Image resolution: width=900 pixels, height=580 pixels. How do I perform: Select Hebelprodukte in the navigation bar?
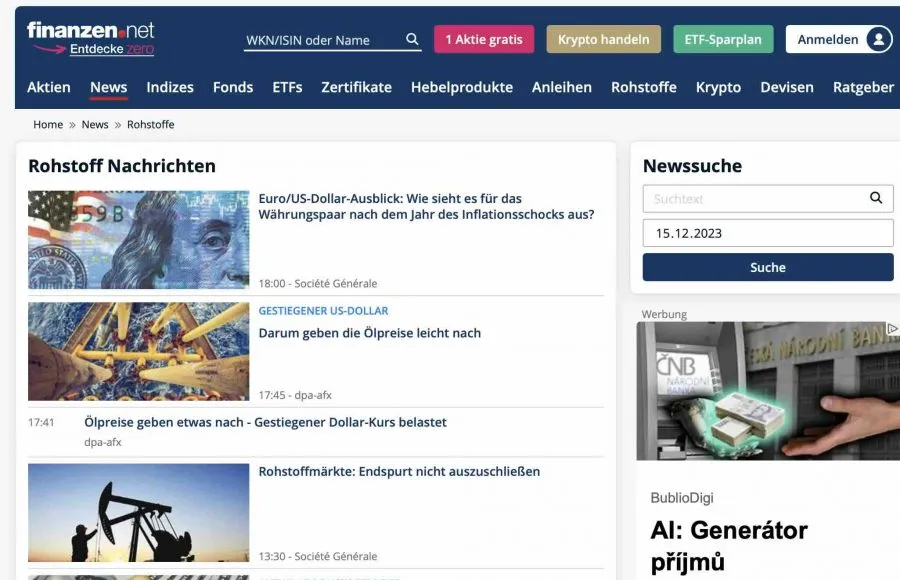462,87
